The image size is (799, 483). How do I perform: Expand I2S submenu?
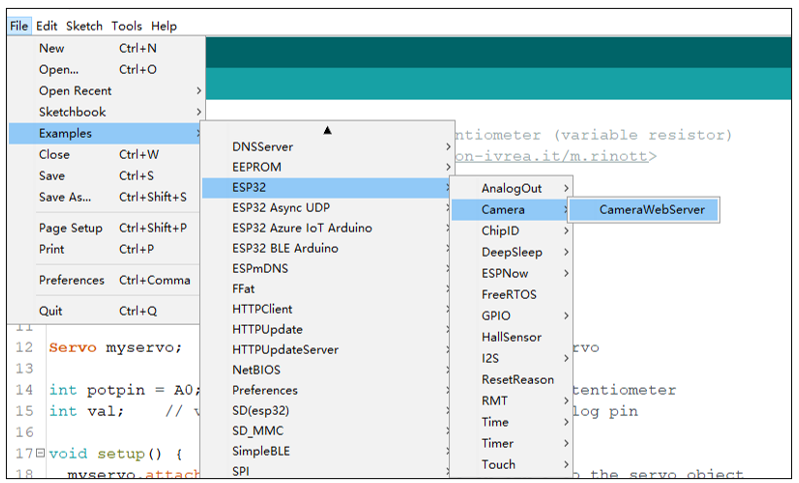click(x=512, y=359)
